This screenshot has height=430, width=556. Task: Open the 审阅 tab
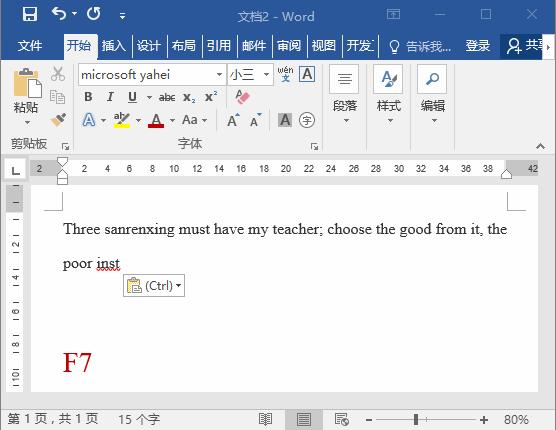(289, 46)
